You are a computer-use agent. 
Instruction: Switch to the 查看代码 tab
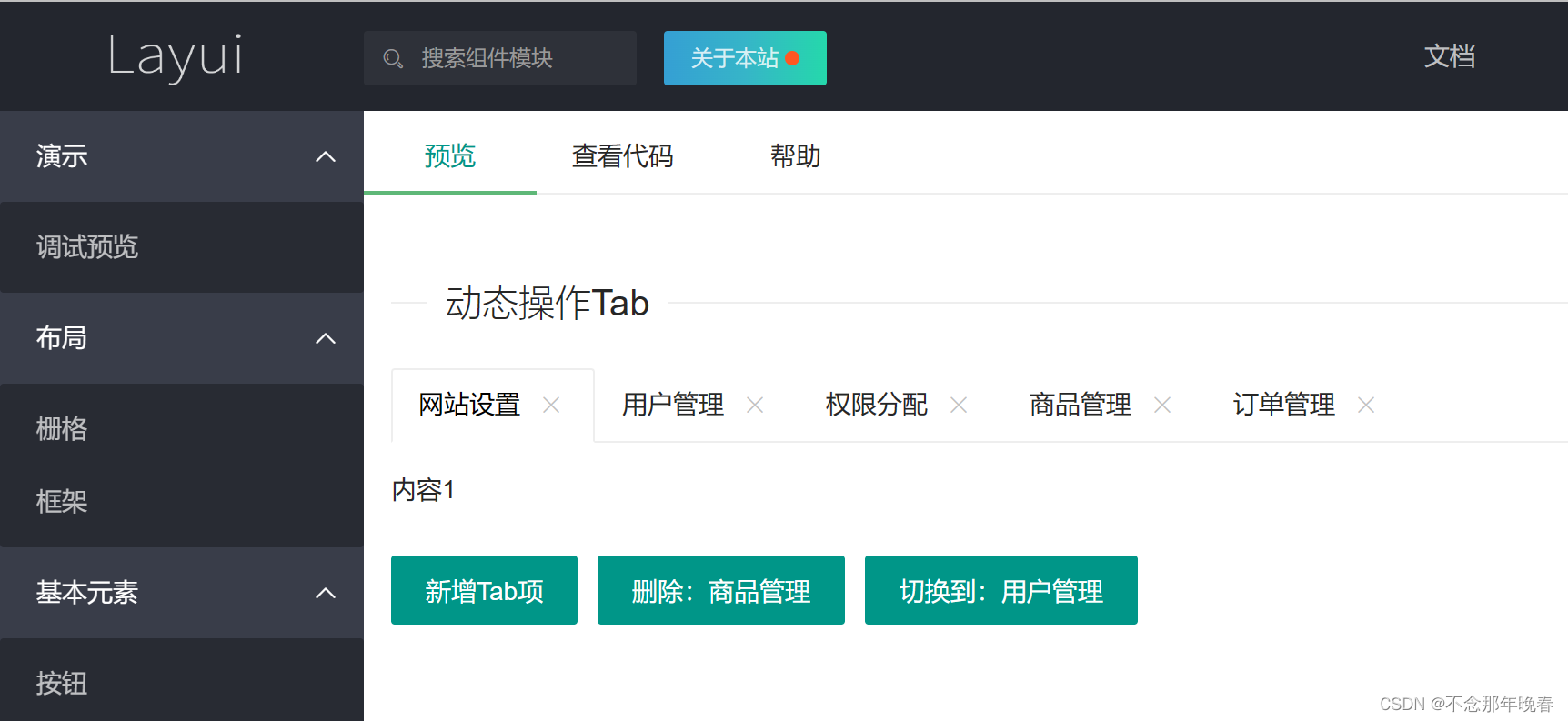tap(623, 156)
